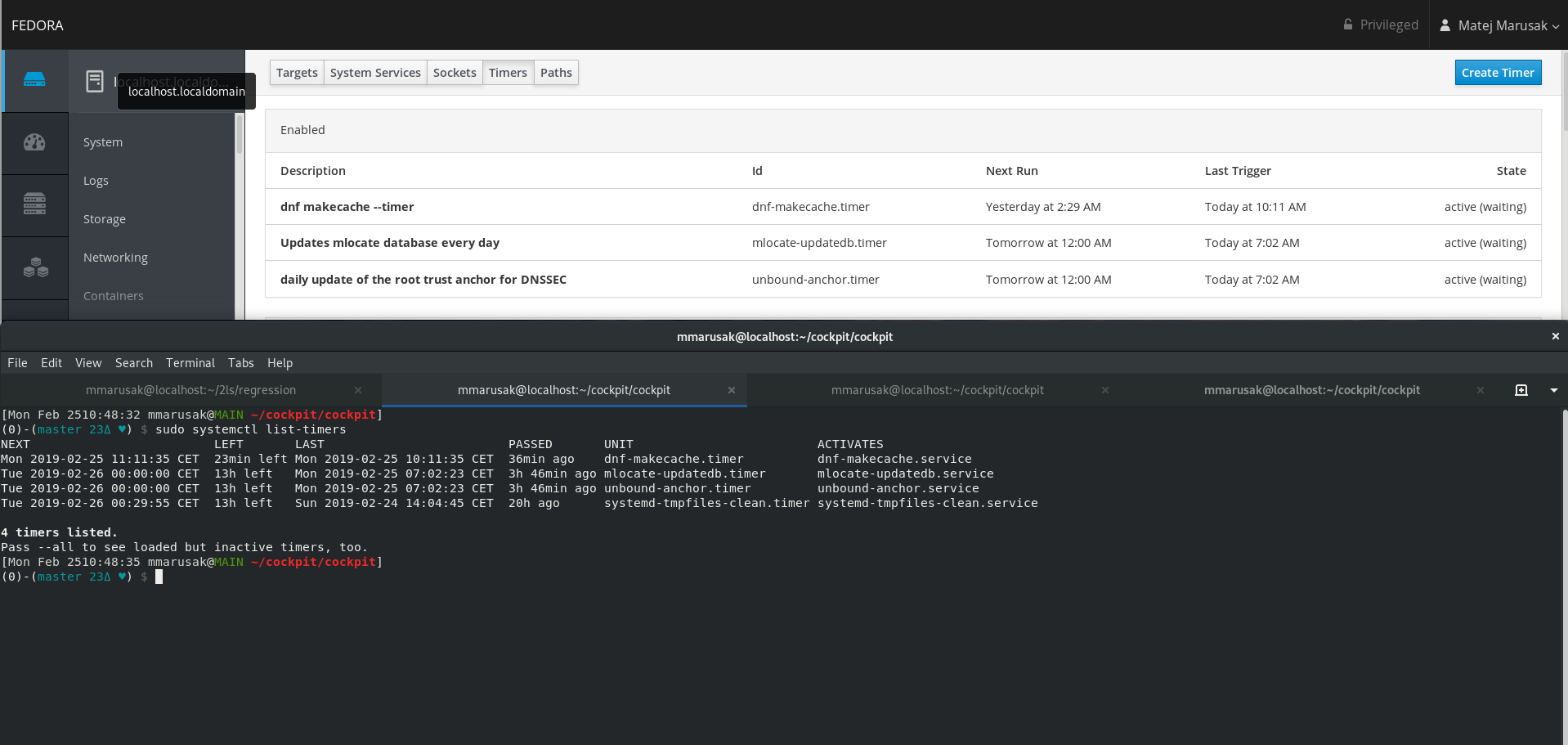Switch to the Paths tab
Viewport: 1568px width, 745px height.
(x=556, y=73)
